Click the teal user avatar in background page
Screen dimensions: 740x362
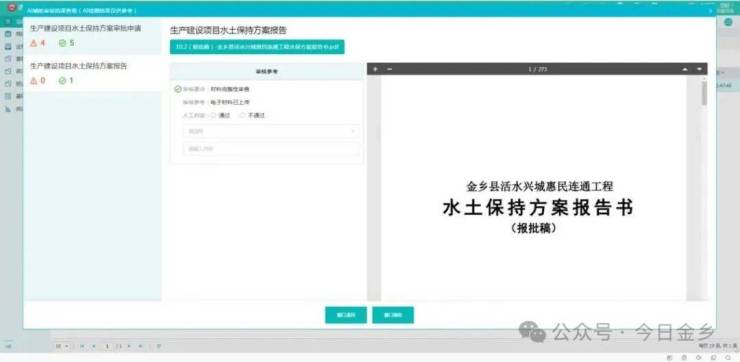[x=729, y=22]
